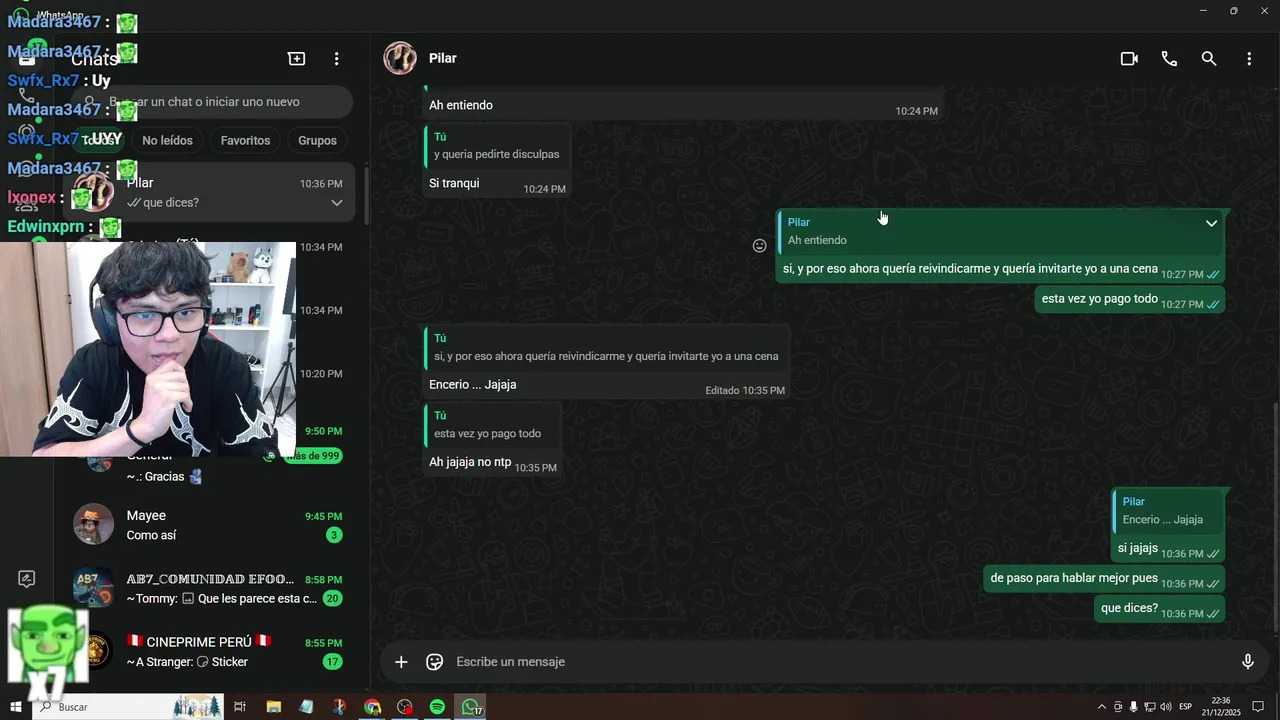The height and width of the screenshot is (720, 1280).
Task: Open the volume control in tray
Action: [x=1165, y=707]
